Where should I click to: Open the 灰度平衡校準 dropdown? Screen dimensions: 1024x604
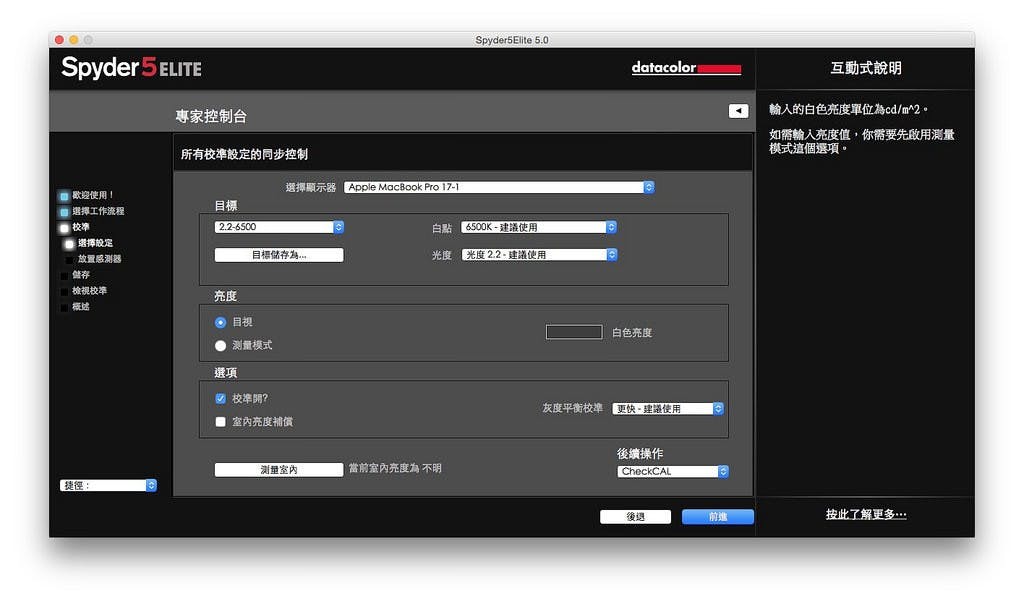[667, 409]
